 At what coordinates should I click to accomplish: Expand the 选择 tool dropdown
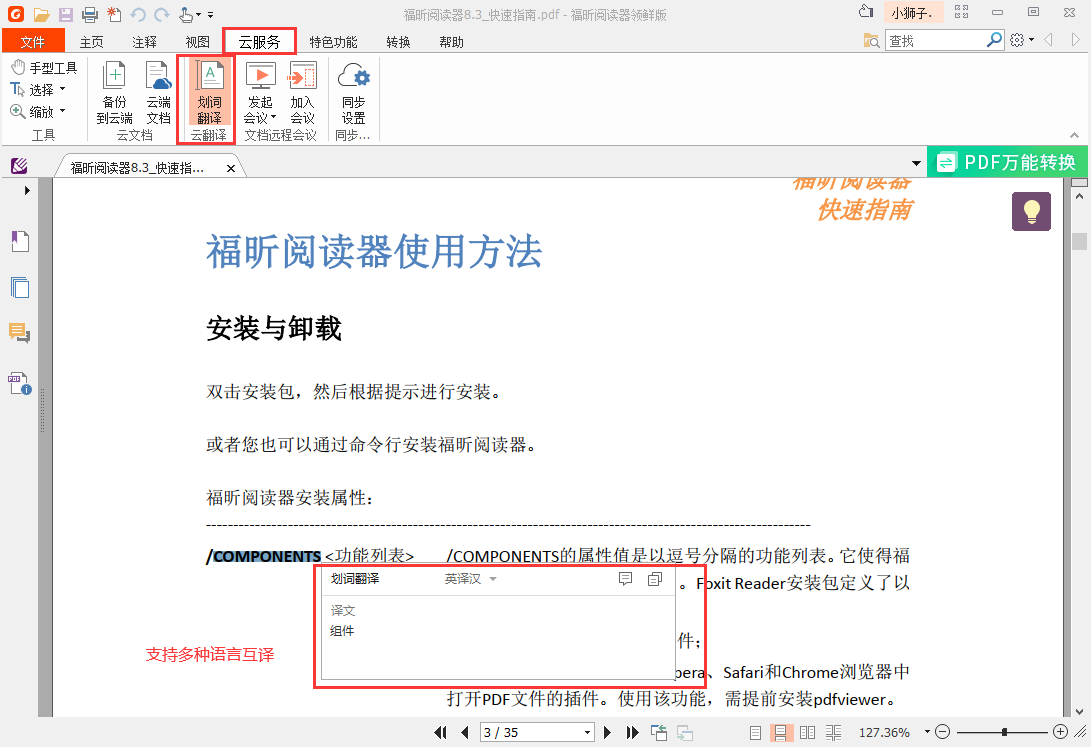(63, 89)
